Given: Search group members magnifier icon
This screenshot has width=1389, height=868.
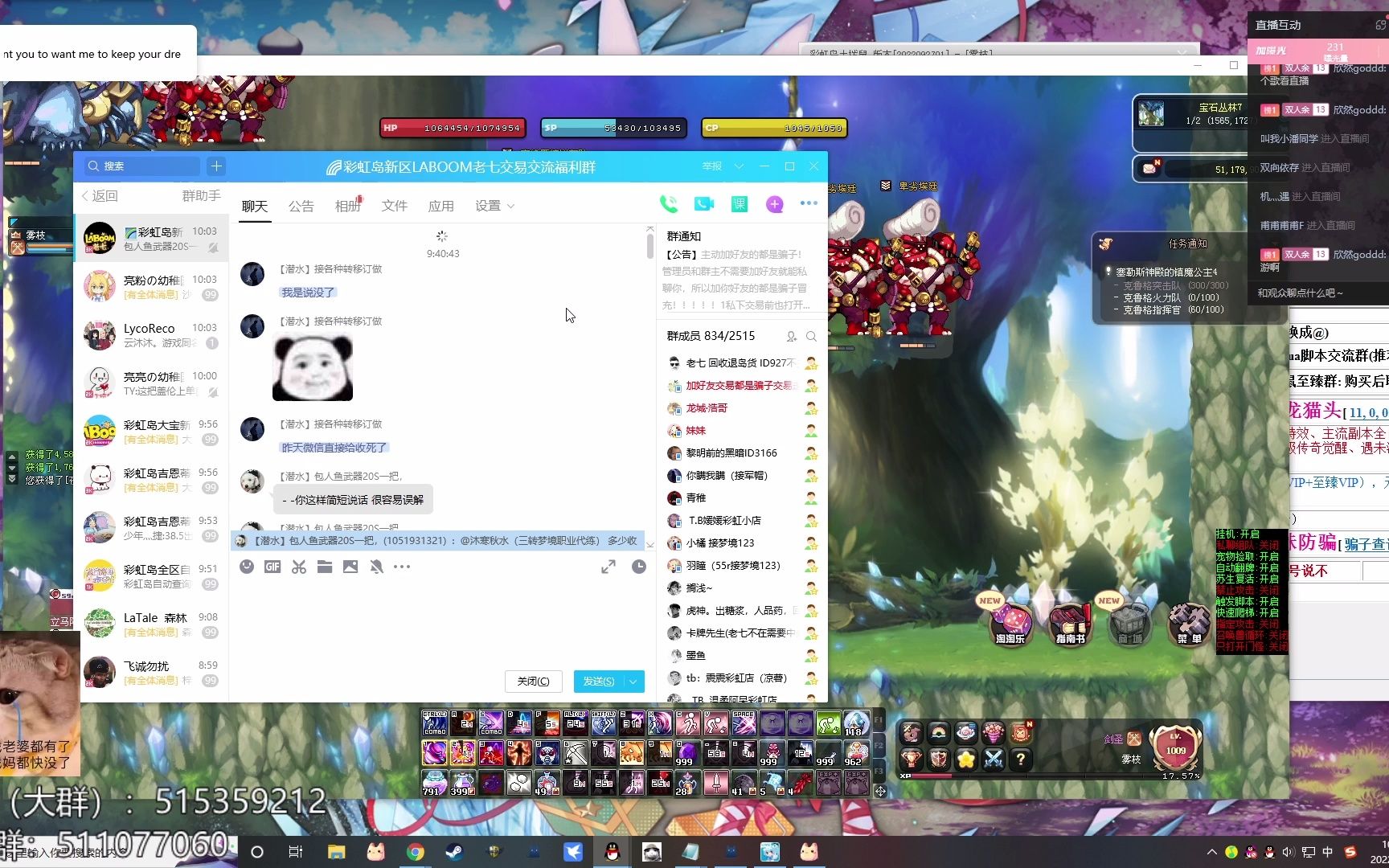Looking at the screenshot, I should (x=811, y=336).
